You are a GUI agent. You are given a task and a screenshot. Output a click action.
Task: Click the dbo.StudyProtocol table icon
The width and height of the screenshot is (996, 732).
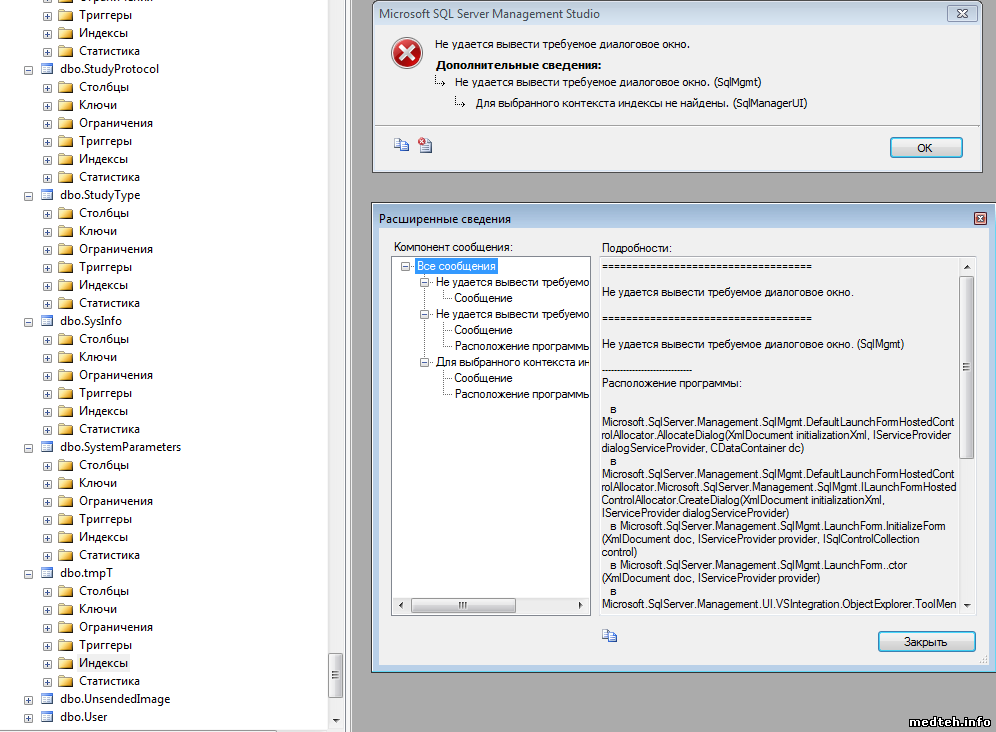(x=46, y=69)
